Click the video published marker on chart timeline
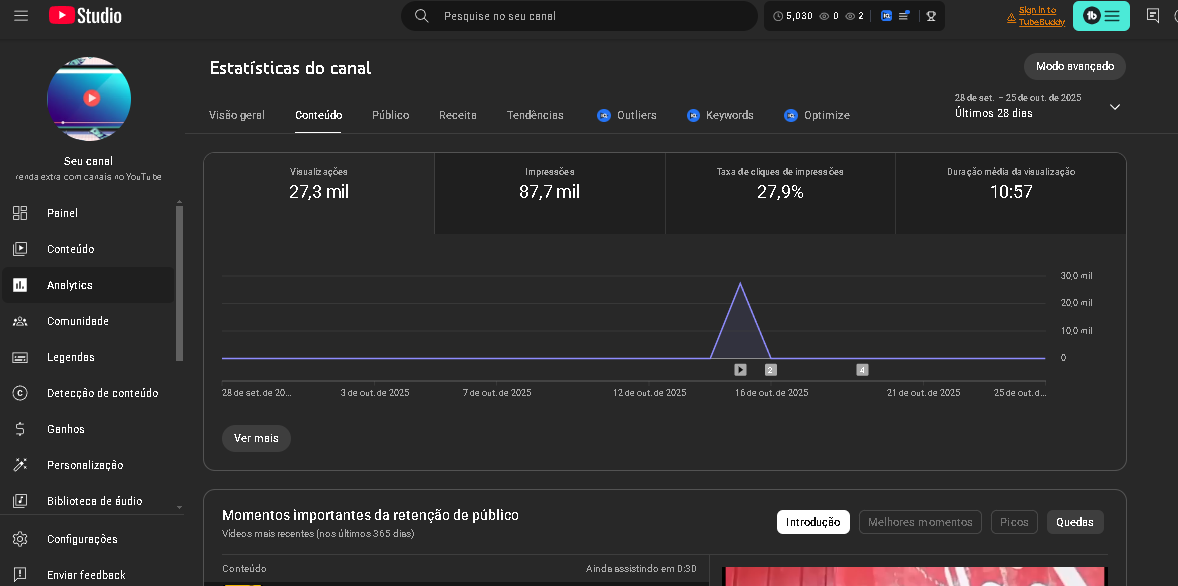The image size is (1178, 586). 740,369
